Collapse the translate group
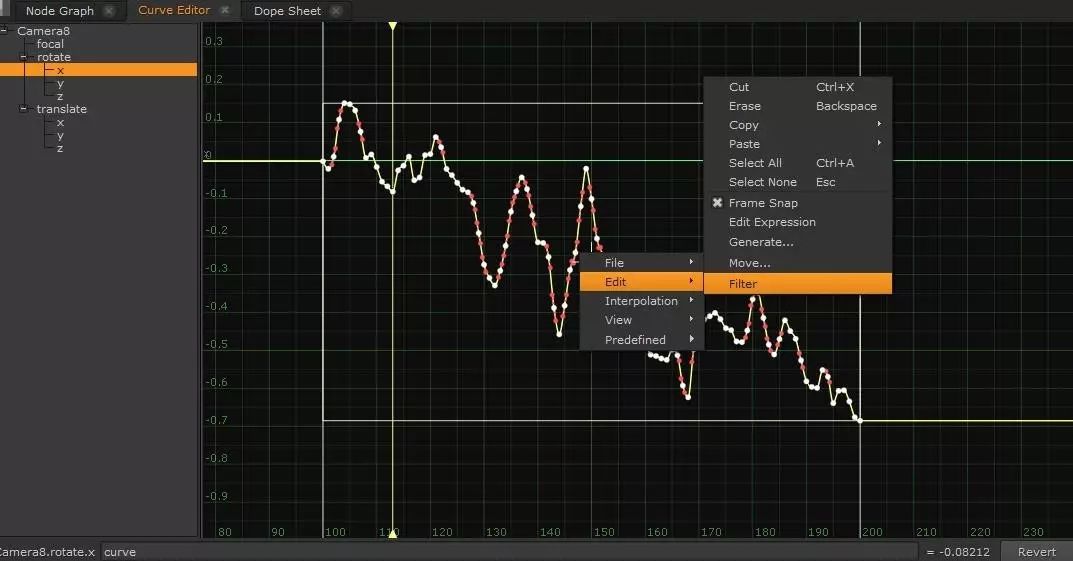Screen dimensions: 1073x561 point(23,109)
